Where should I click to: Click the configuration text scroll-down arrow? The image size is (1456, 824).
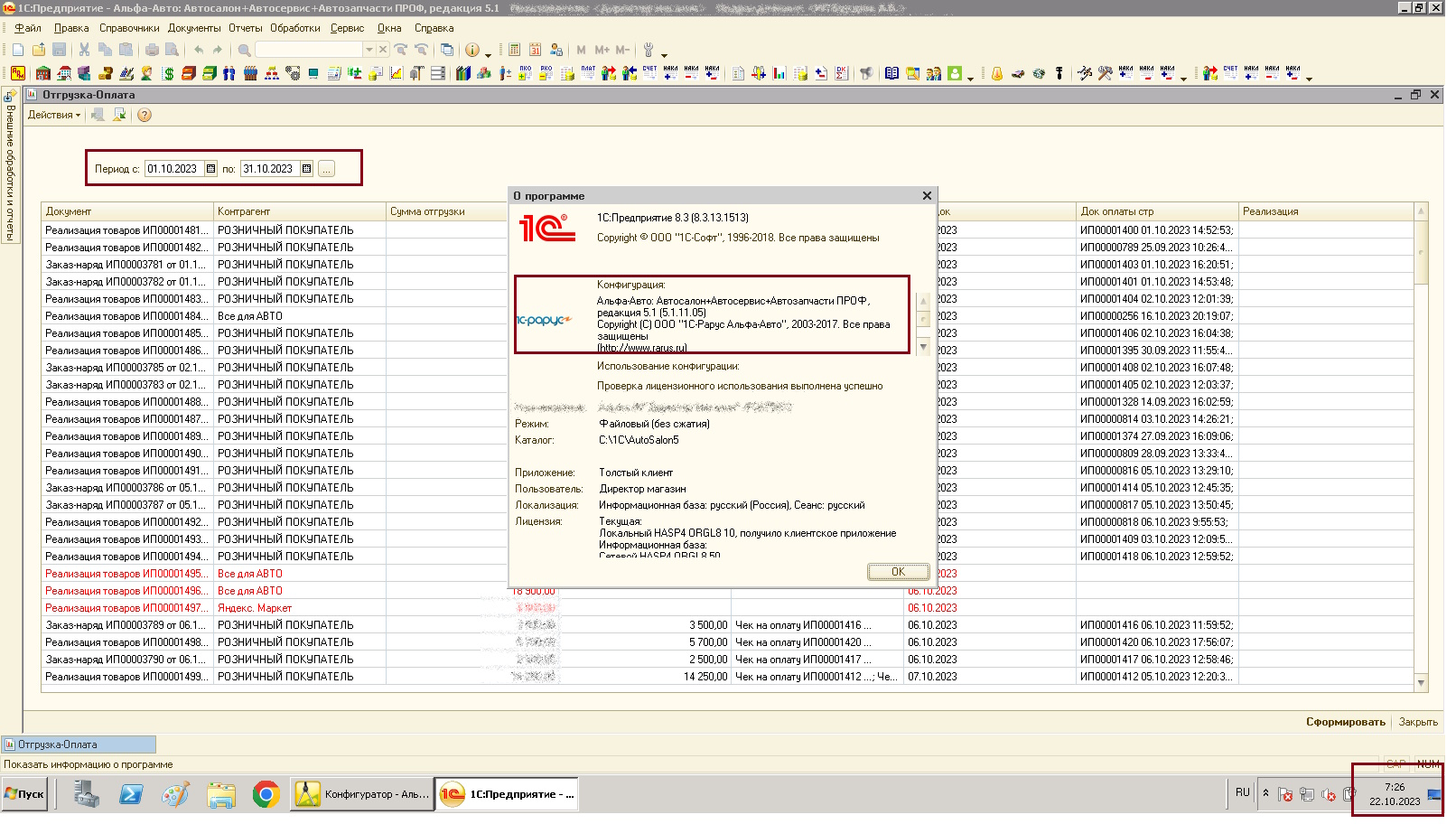(x=923, y=347)
